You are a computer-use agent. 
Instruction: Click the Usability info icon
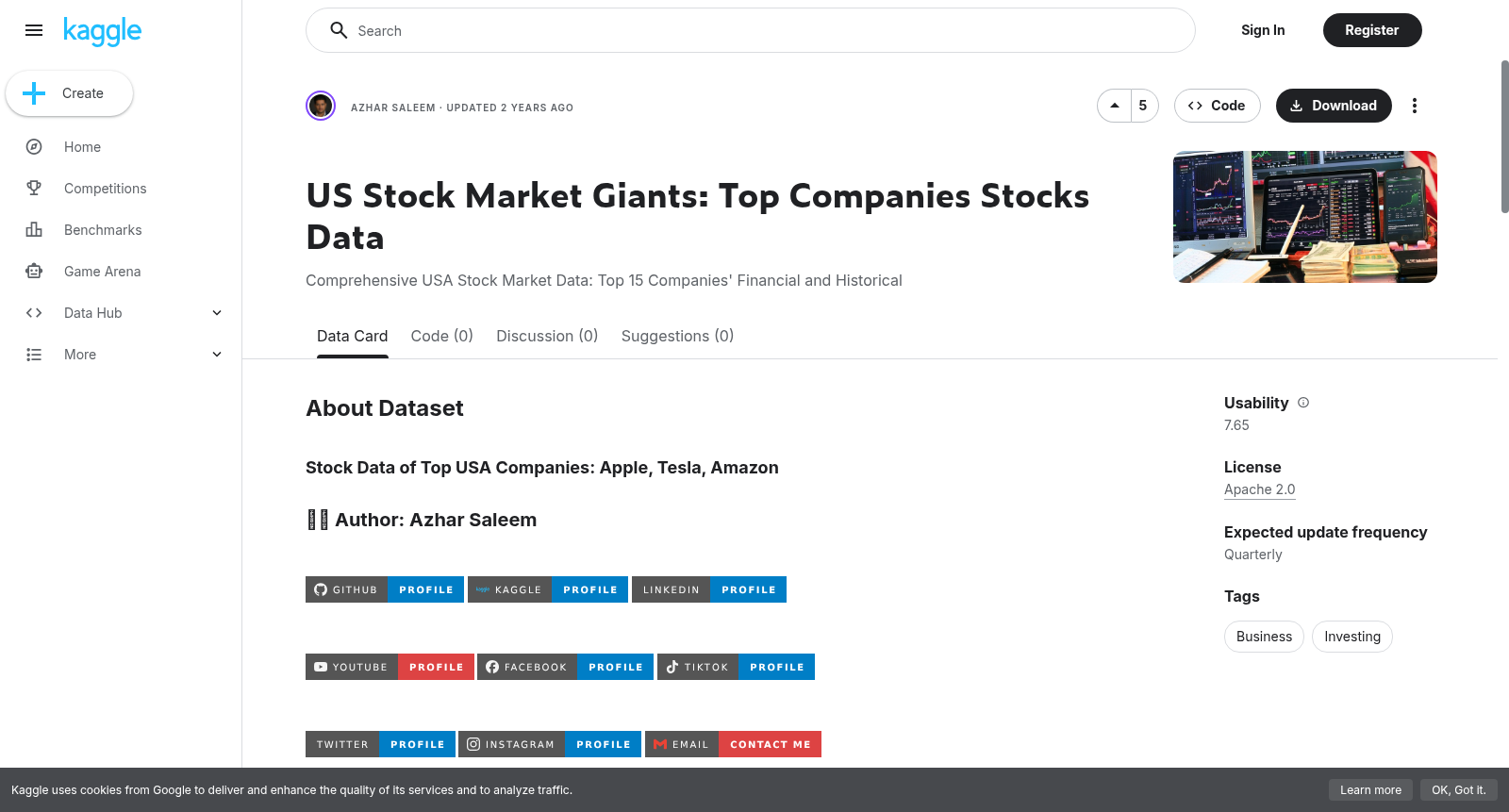point(1303,403)
